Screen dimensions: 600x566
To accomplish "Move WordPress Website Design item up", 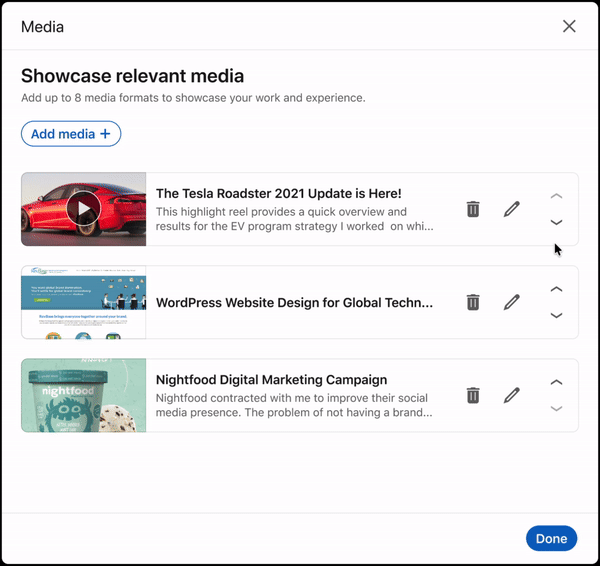I will pyautogui.click(x=556, y=289).
